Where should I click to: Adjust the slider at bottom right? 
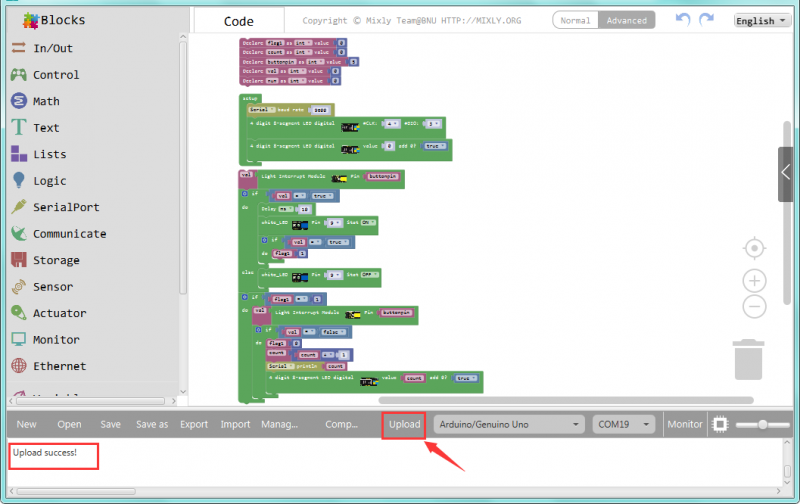click(x=763, y=424)
